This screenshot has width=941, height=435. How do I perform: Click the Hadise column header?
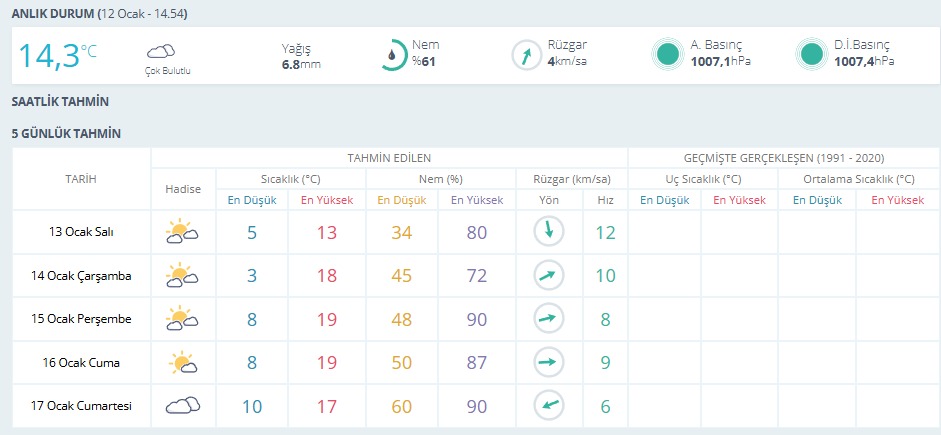pyautogui.click(x=183, y=189)
